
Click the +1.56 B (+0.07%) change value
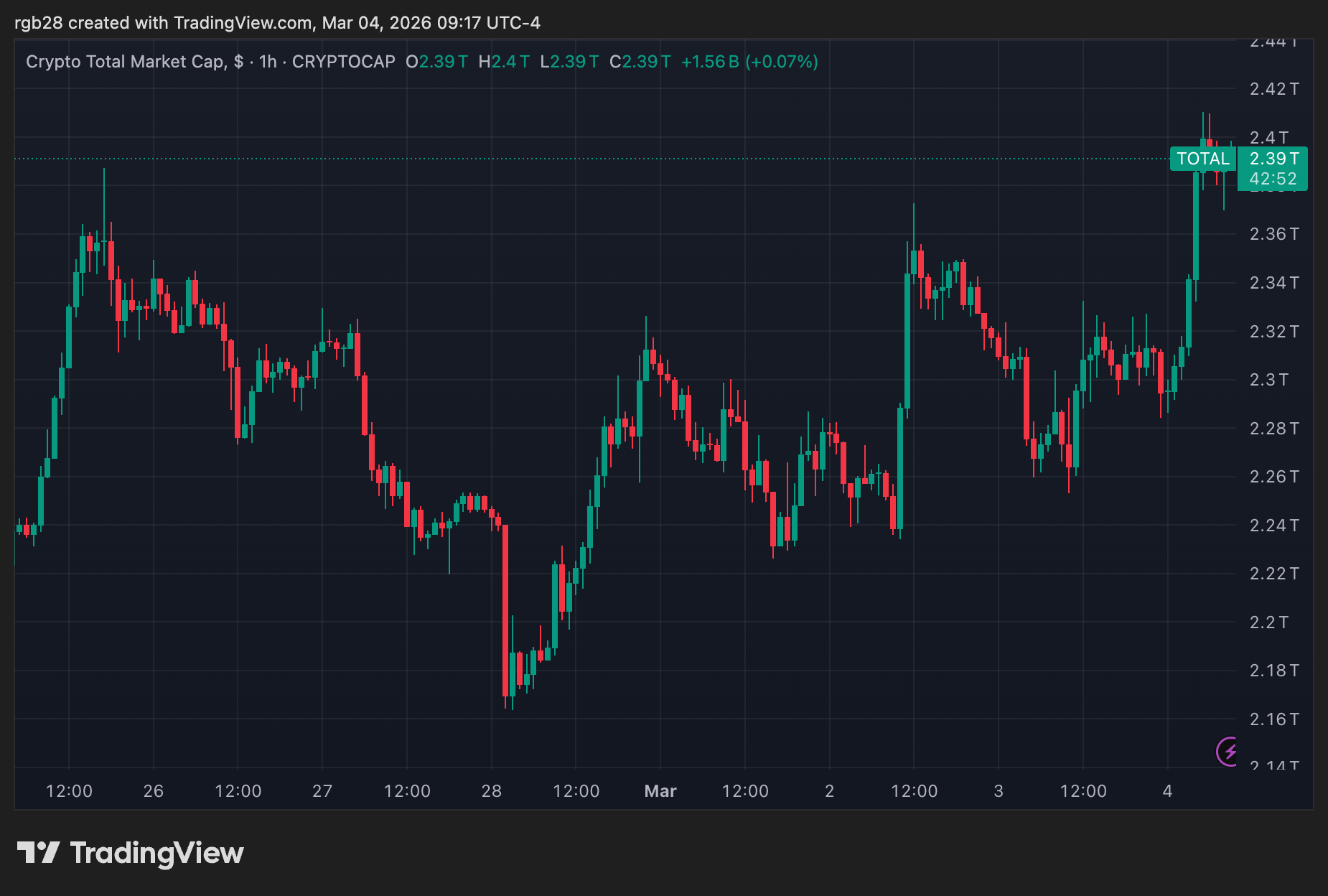pyautogui.click(x=749, y=62)
